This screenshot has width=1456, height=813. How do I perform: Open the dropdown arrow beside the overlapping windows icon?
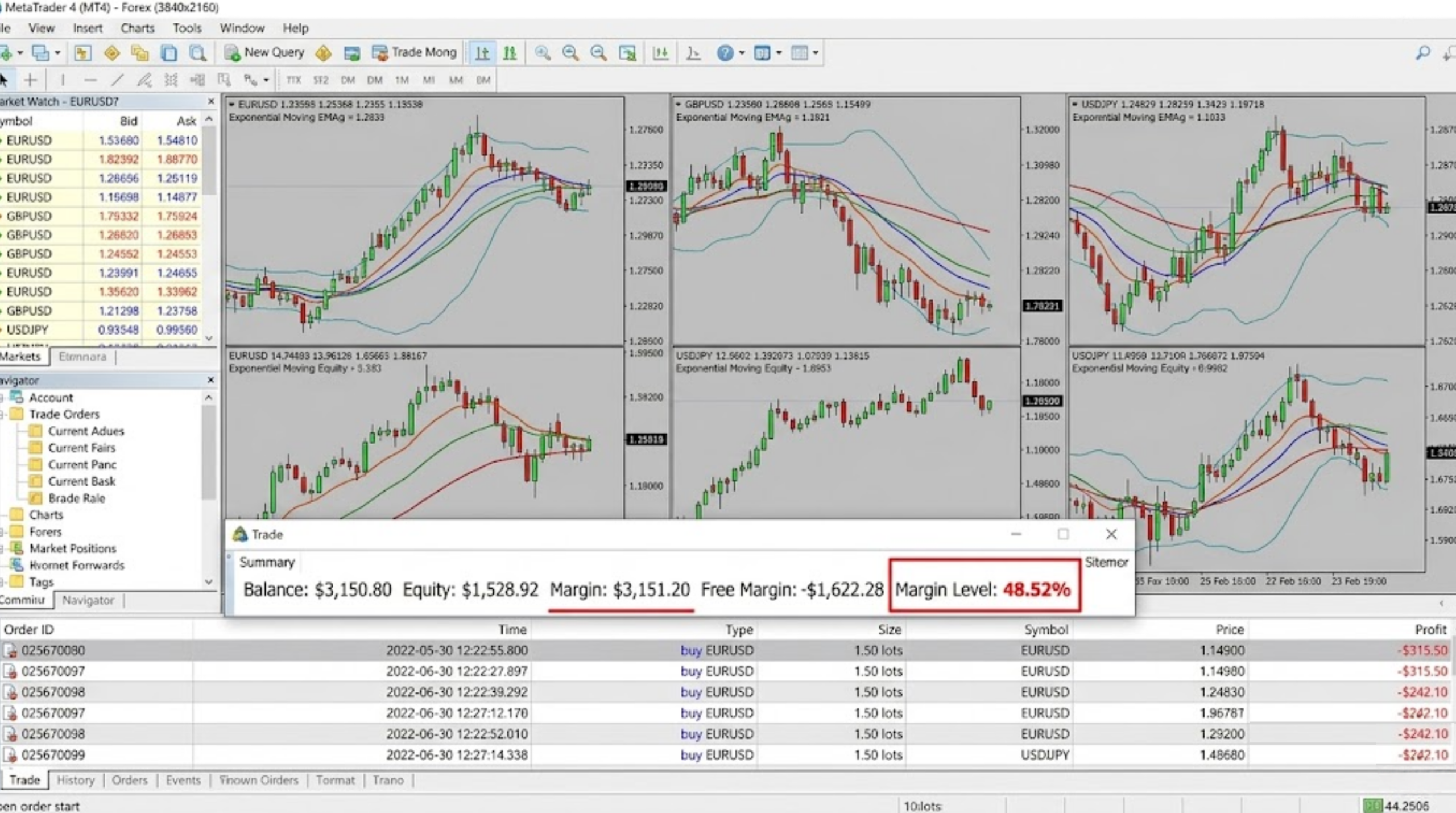click(x=57, y=53)
